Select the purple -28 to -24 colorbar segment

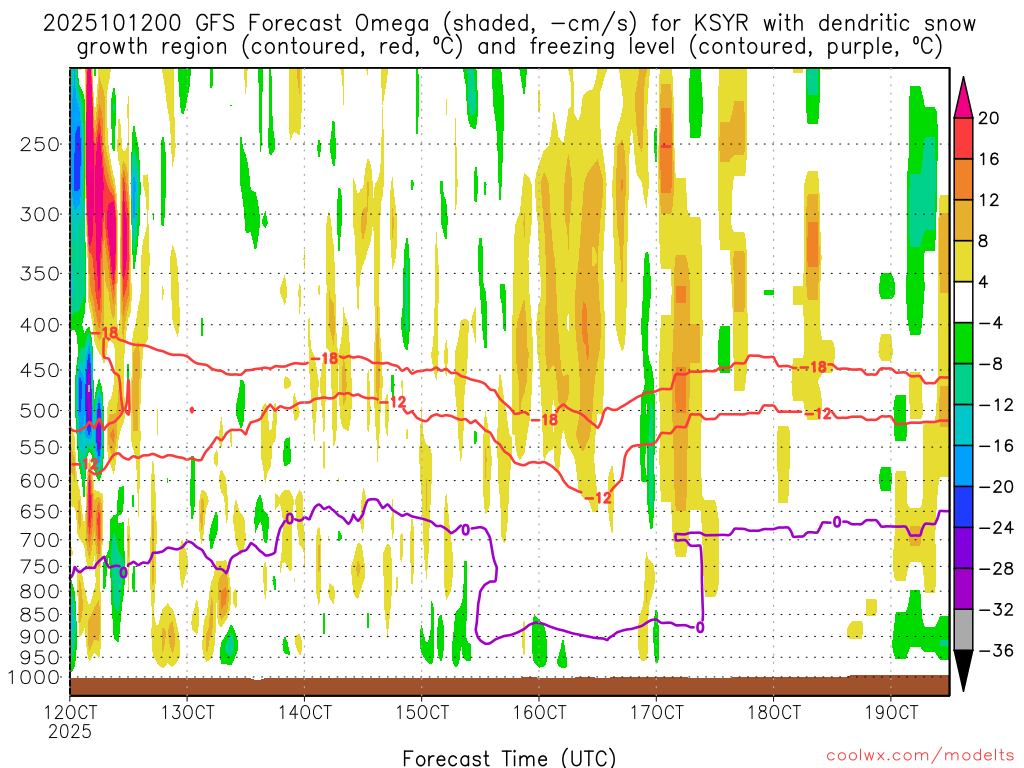click(x=963, y=548)
